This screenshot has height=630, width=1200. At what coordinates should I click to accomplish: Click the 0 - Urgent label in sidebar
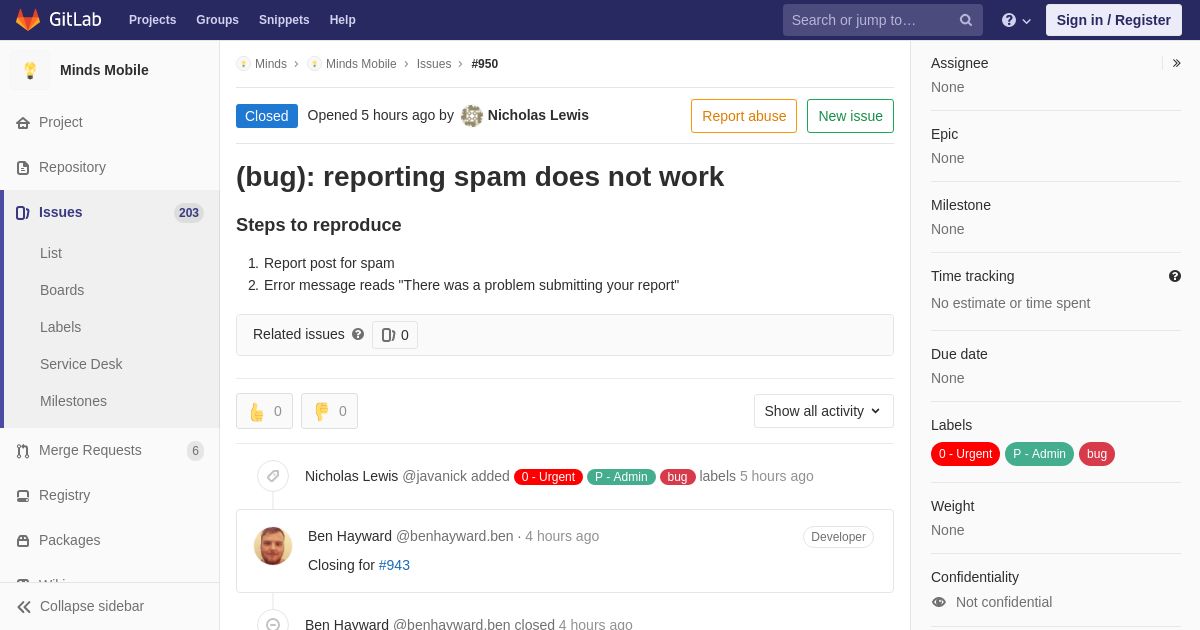[966, 454]
